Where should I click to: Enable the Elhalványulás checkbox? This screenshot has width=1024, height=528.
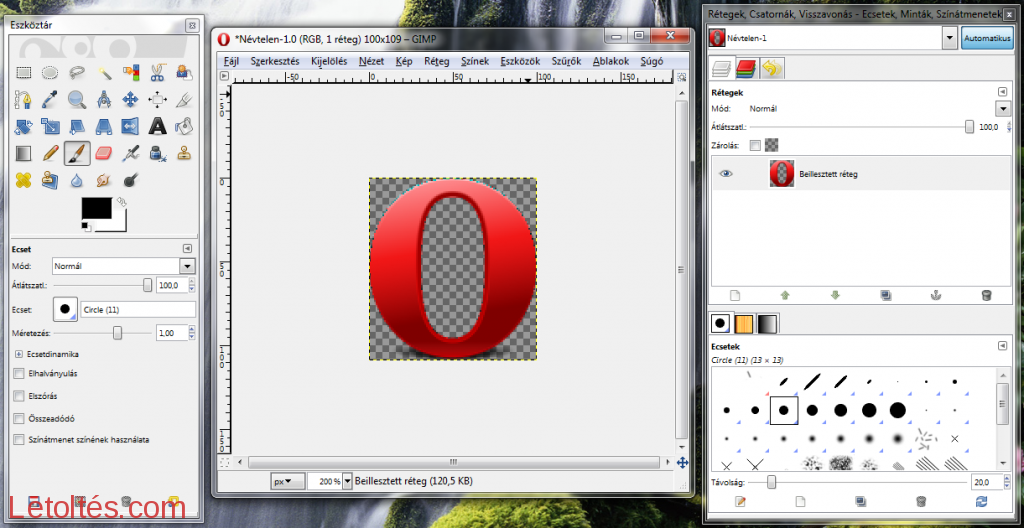click(x=19, y=374)
